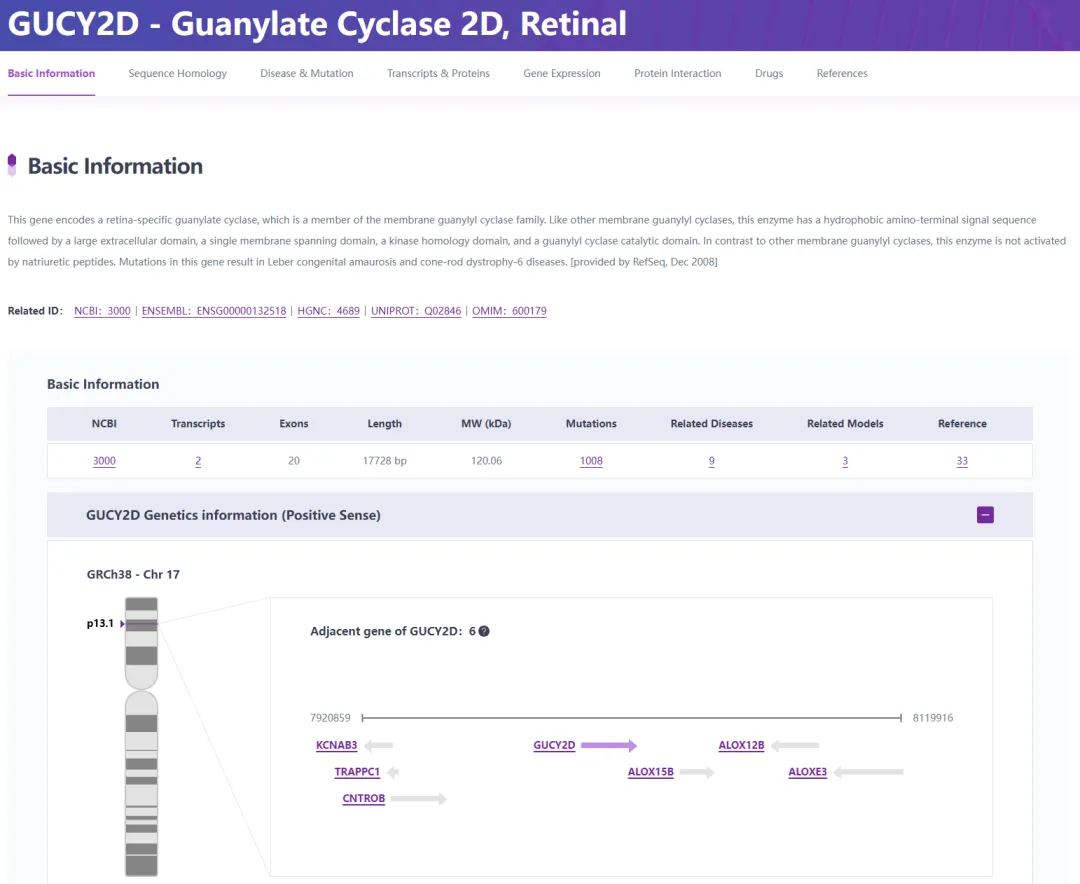
Task: Switch to the Sequence Homology tab
Action: pos(177,73)
